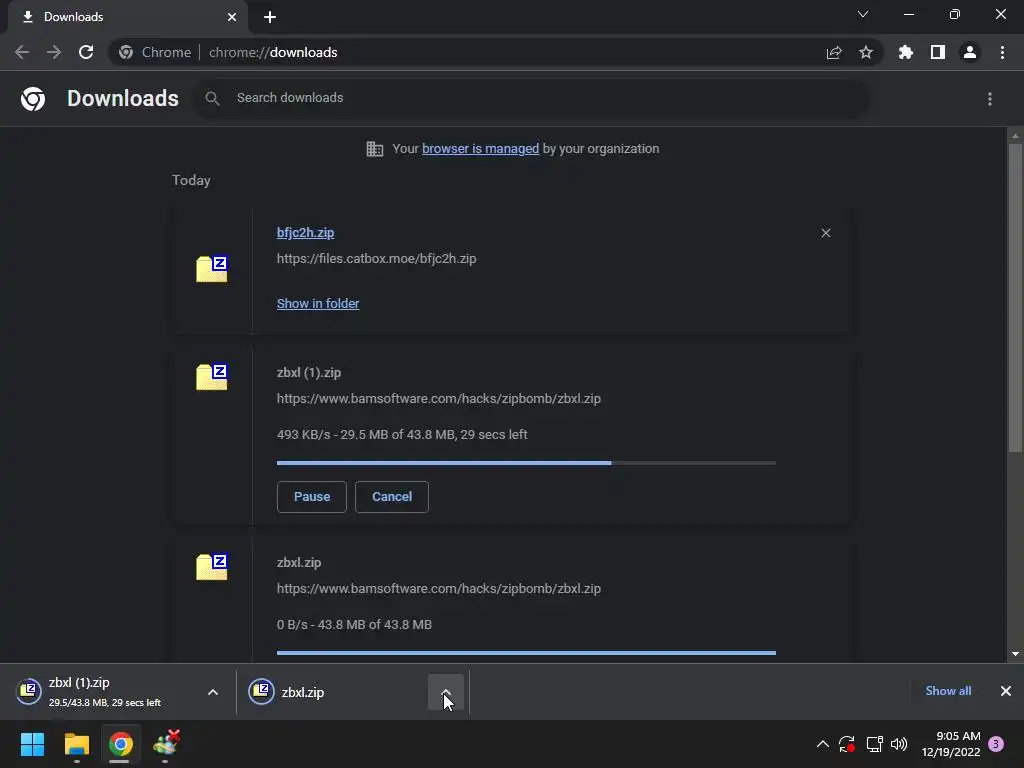
Task: Click the zbxl.zip file icon in list
Action: (x=212, y=566)
